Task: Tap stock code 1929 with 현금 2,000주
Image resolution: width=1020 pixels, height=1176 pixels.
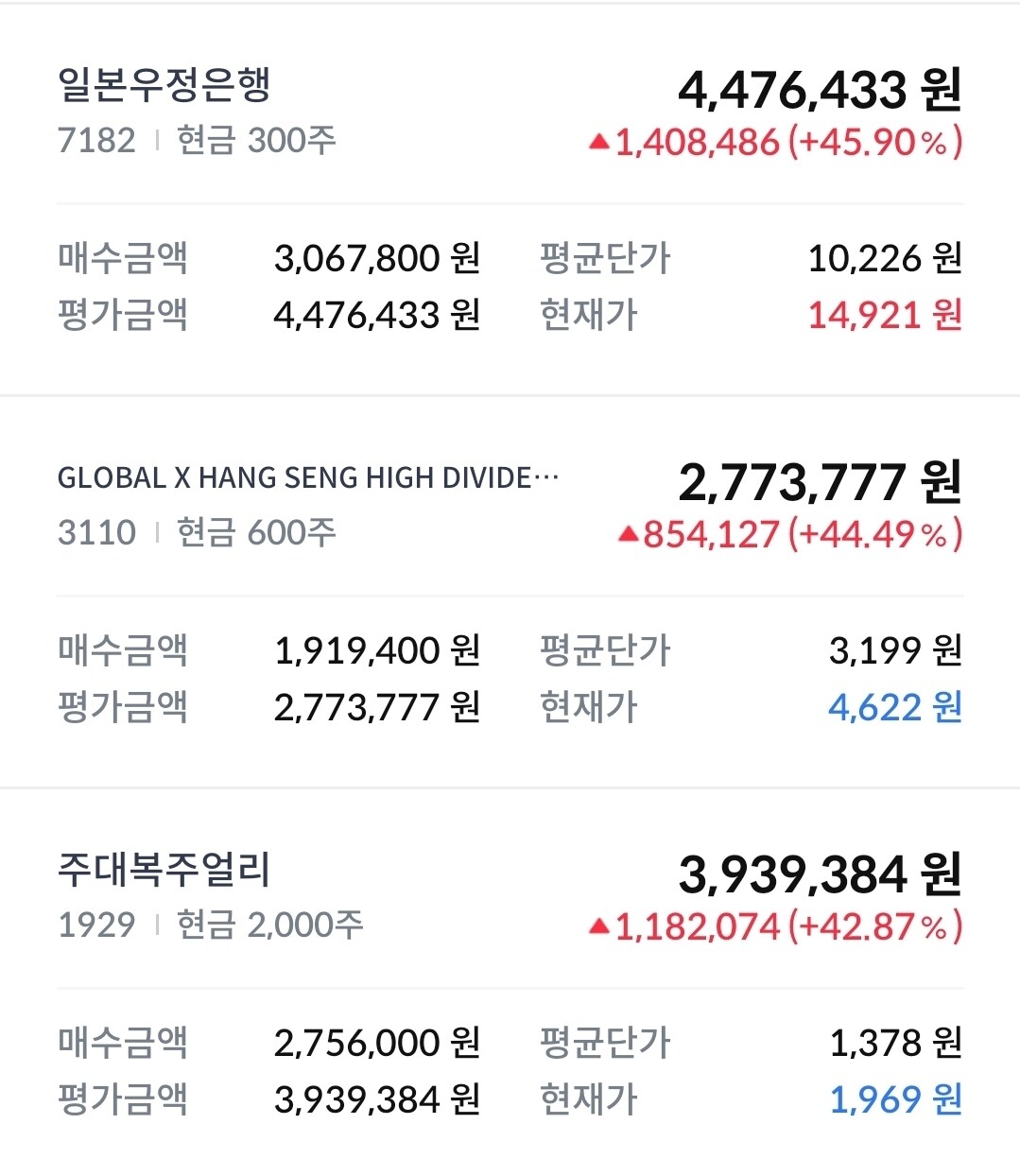Action: pos(96,925)
